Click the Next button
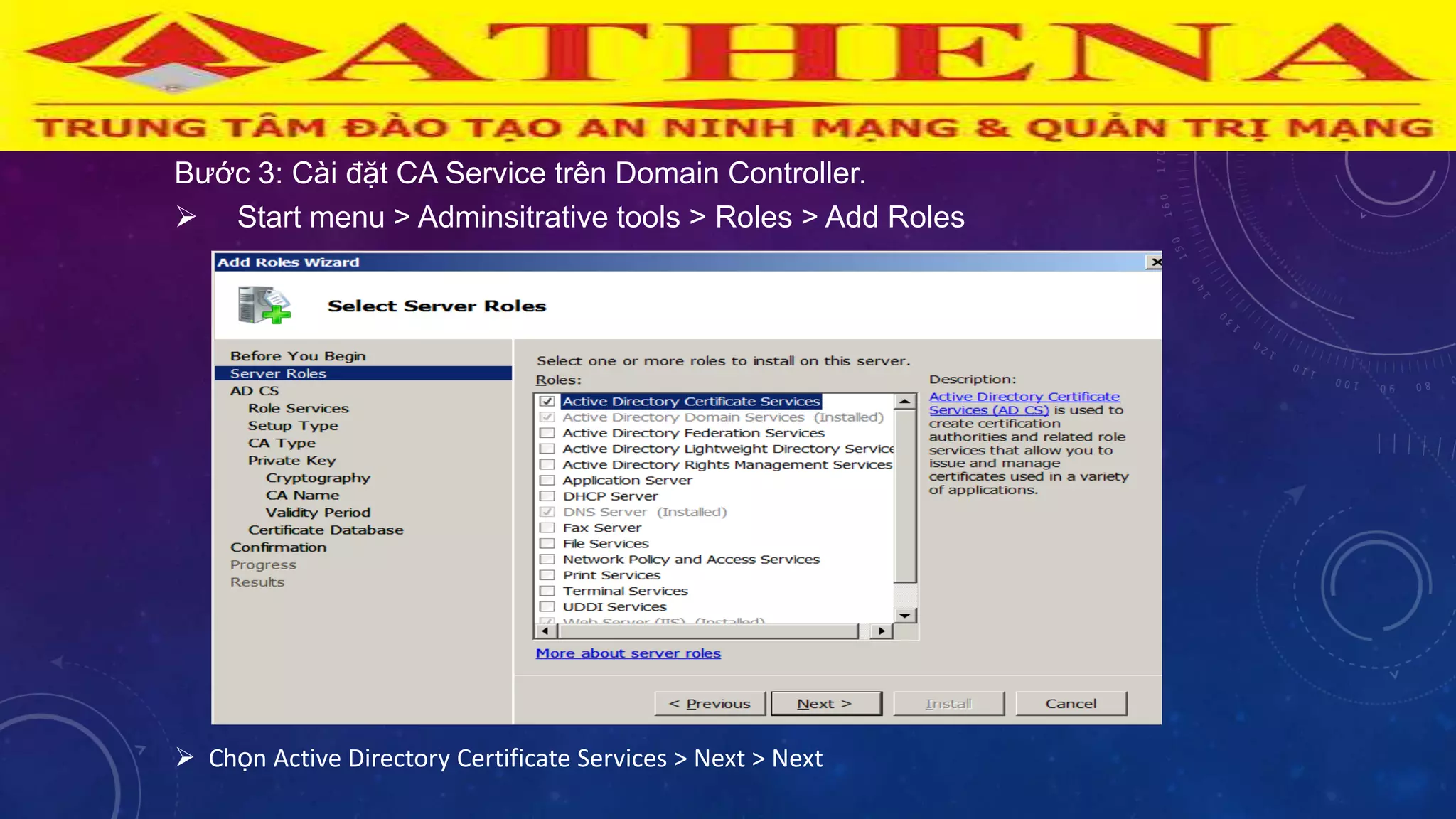The image size is (1456, 819). point(826,703)
